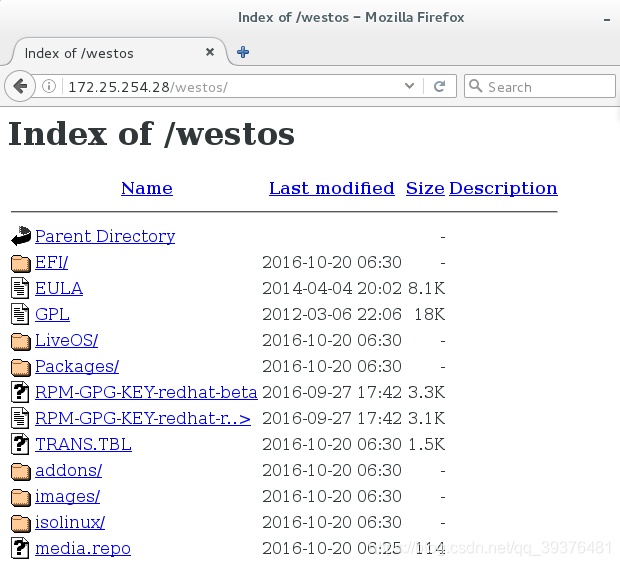The image size is (620, 566).
Task: Browse into LiveOS/ directory
Action: click(x=66, y=341)
